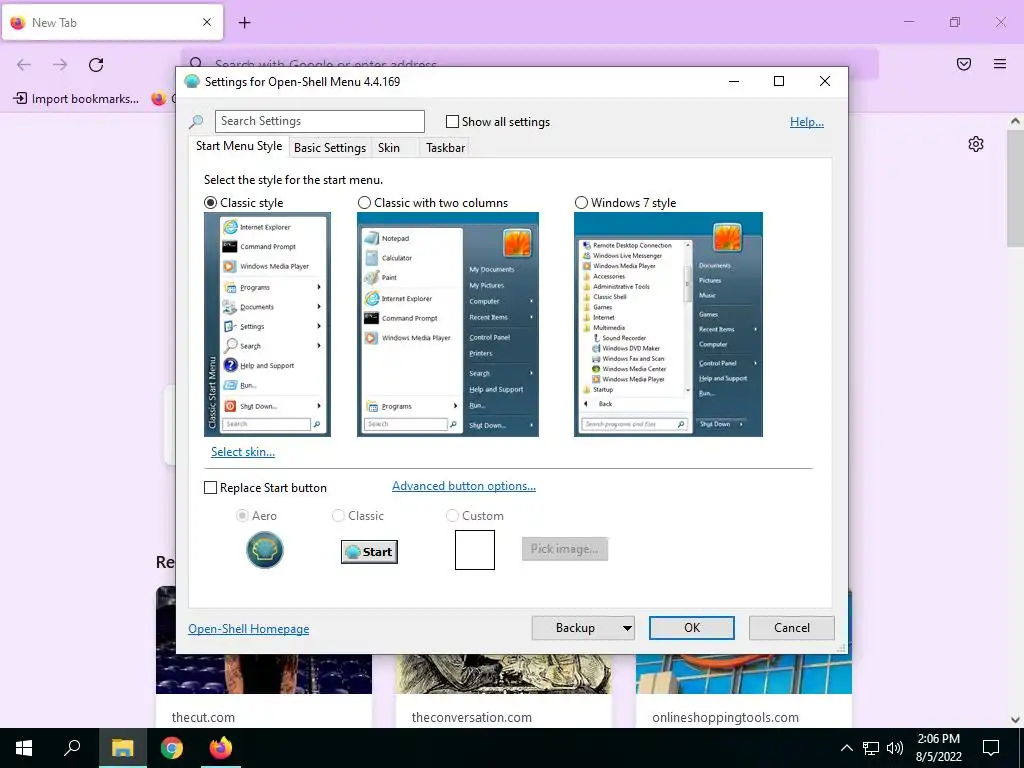This screenshot has height=768, width=1024.
Task: Click the Aero shell start button image
Action: click(x=264, y=550)
